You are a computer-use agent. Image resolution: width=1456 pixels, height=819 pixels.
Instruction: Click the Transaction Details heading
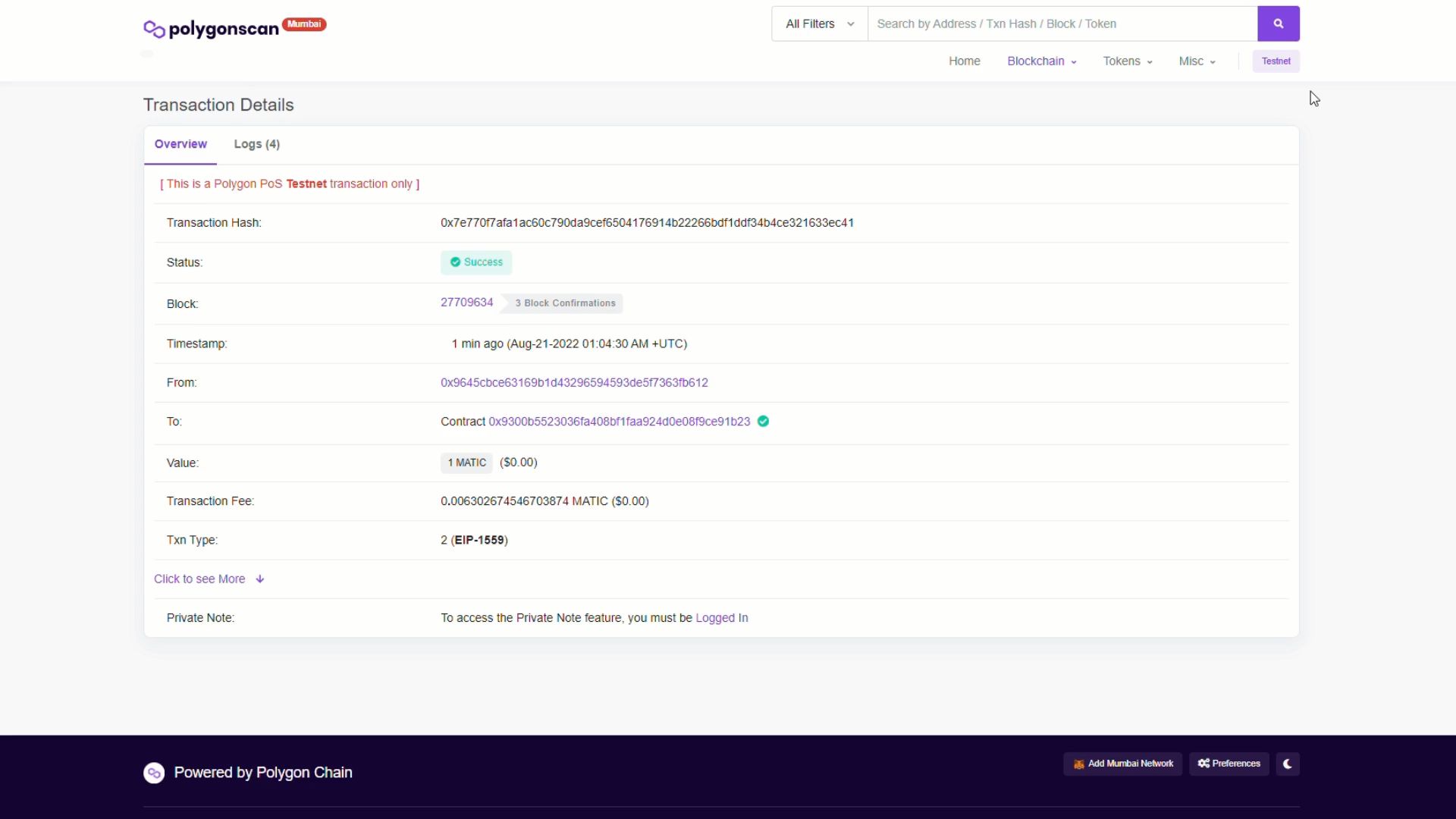pos(218,105)
